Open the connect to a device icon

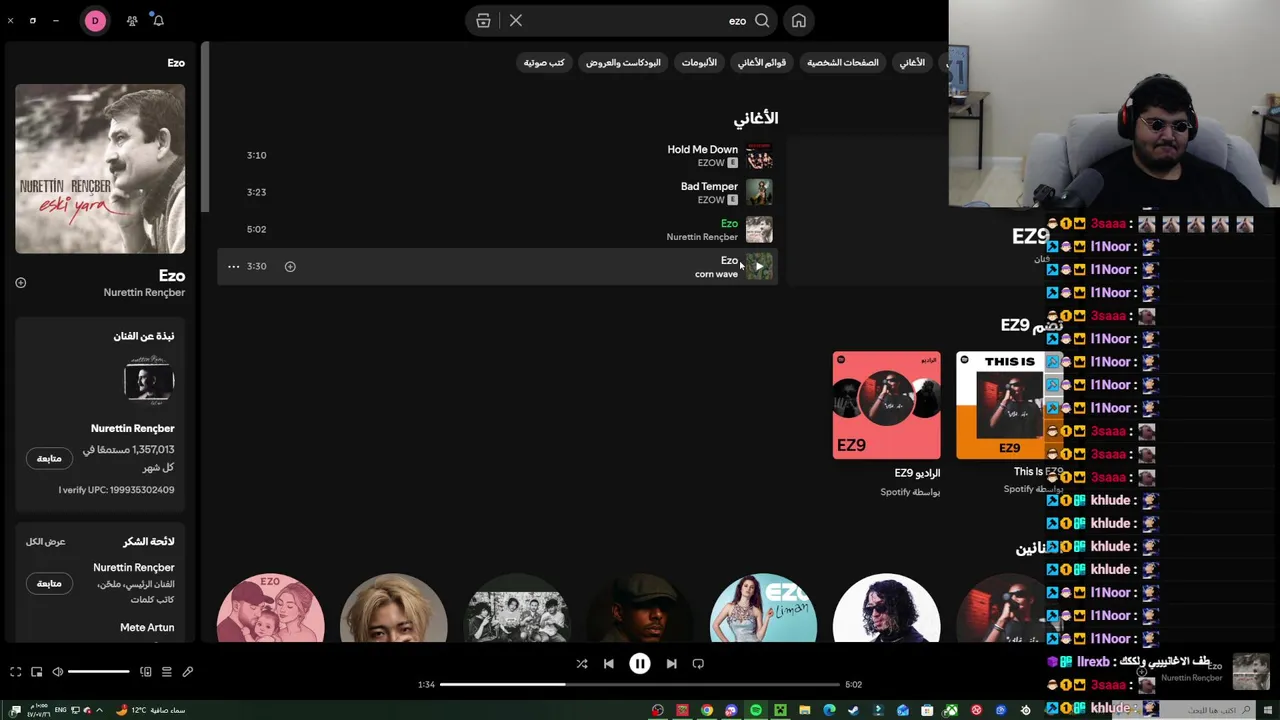(146, 672)
